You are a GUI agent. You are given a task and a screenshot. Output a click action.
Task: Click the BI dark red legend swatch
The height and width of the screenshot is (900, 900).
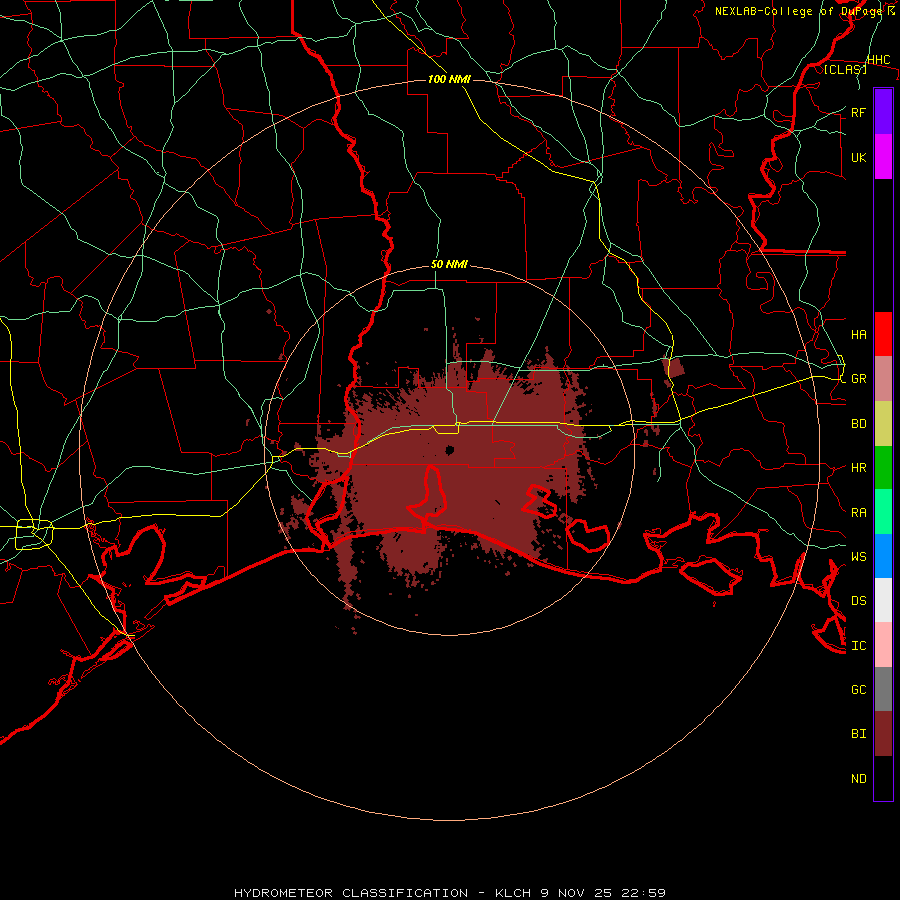coord(883,734)
